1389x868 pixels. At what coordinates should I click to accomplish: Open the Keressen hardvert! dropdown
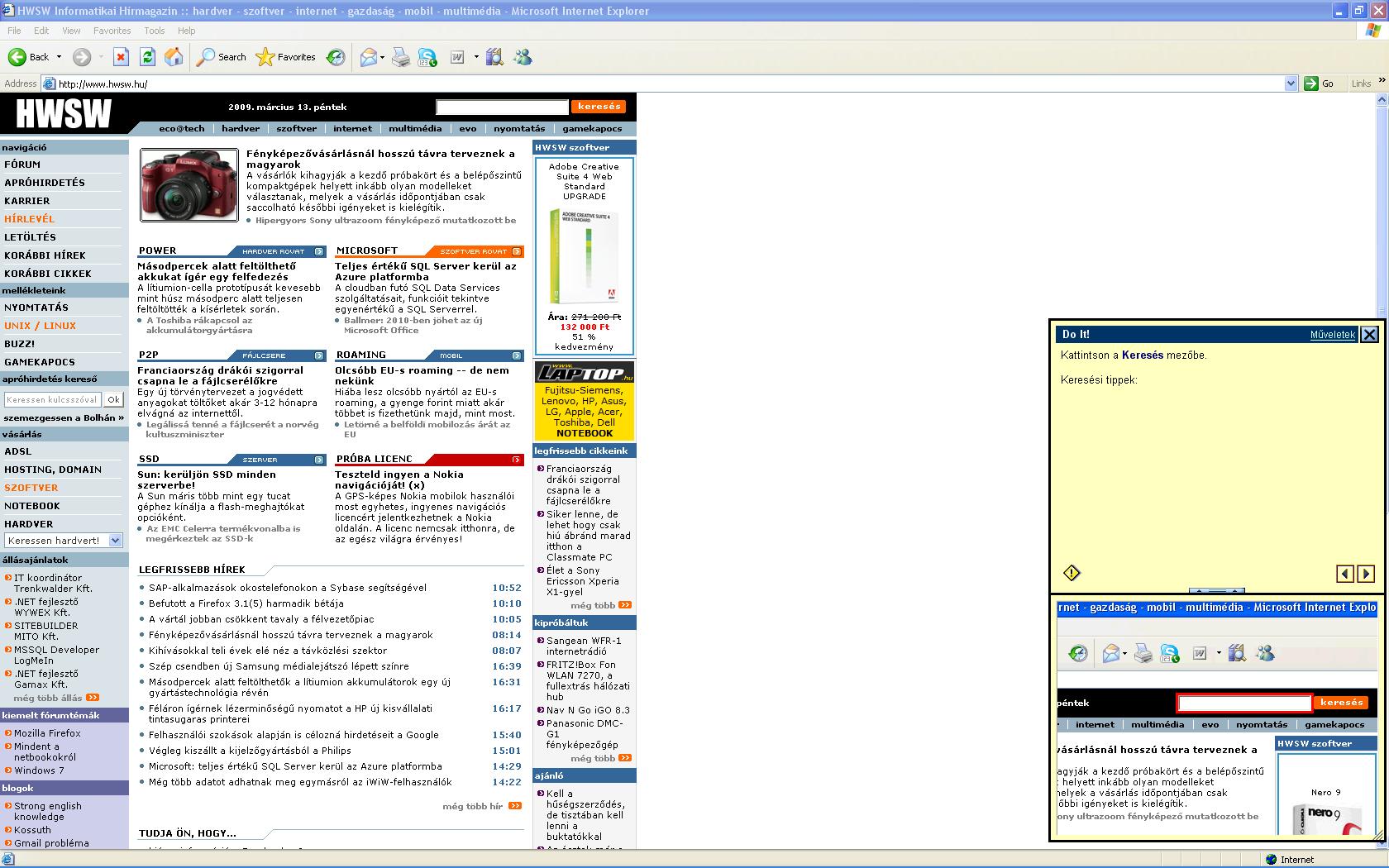115,541
